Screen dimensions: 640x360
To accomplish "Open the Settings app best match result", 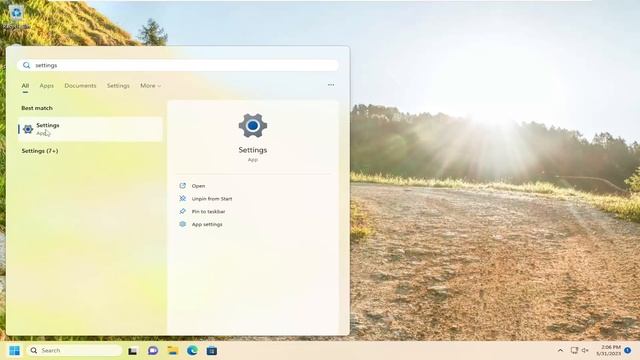I will pyautogui.click(x=90, y=129).
